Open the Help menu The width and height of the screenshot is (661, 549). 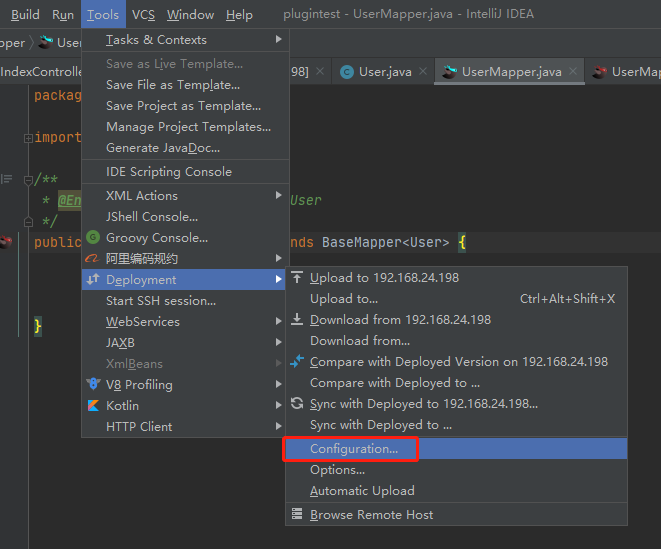tap(239, 15)
